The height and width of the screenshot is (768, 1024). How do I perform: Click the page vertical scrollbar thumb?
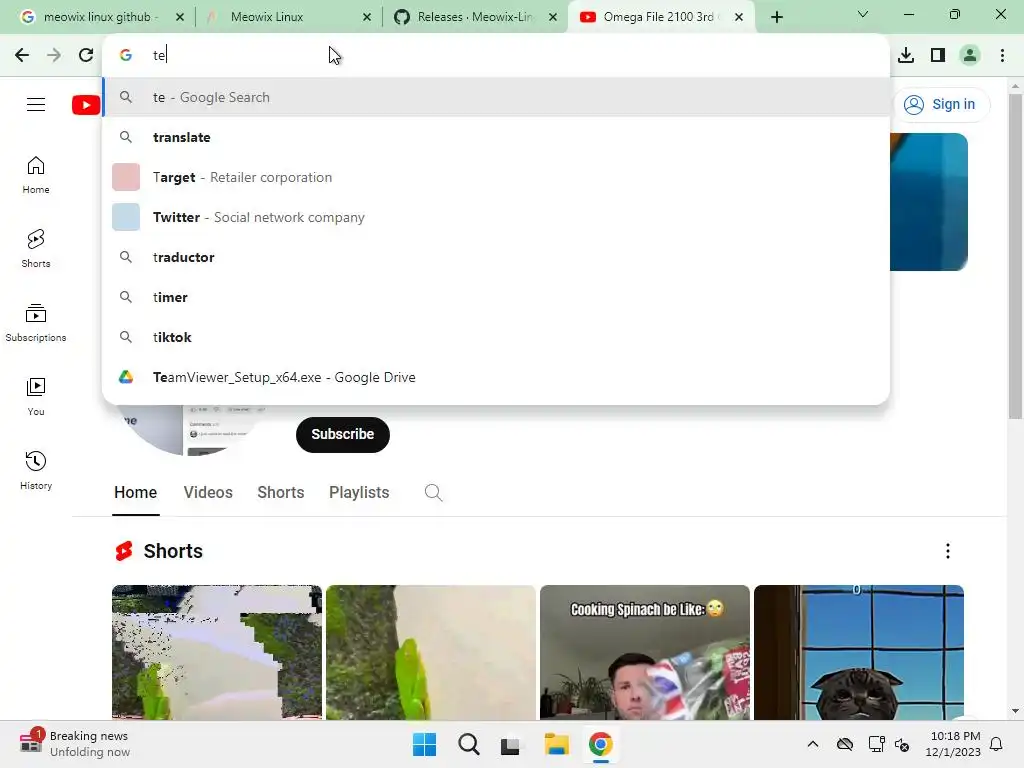point(1015,256)
